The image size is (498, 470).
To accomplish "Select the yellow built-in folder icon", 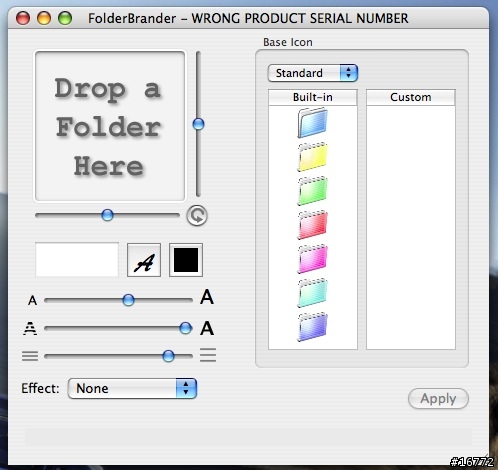I will [x=312, y=157].
